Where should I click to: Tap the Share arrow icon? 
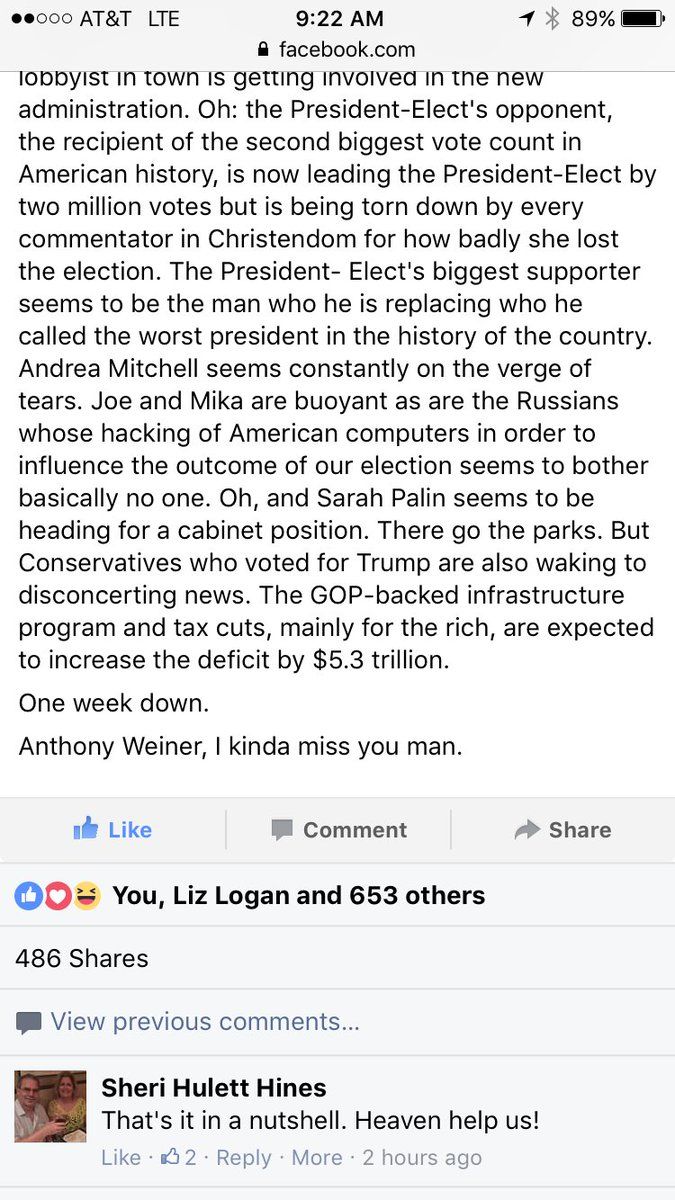(x=527, y=830)
